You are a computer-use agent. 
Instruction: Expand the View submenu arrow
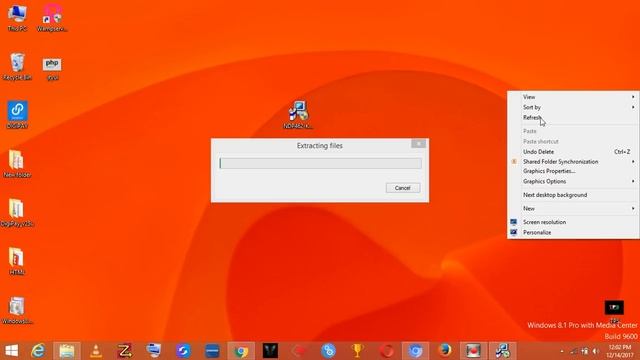[x=633, y=97]
